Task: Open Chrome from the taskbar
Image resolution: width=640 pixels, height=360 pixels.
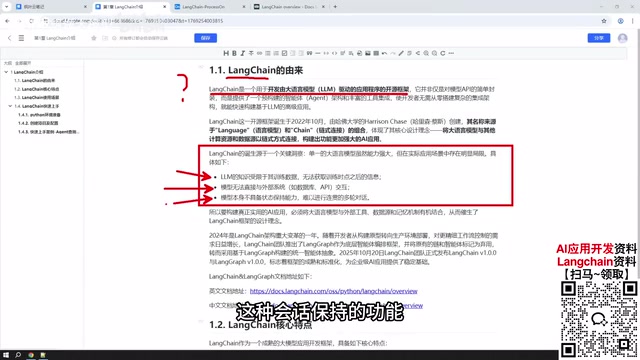Action: point(31,355)
